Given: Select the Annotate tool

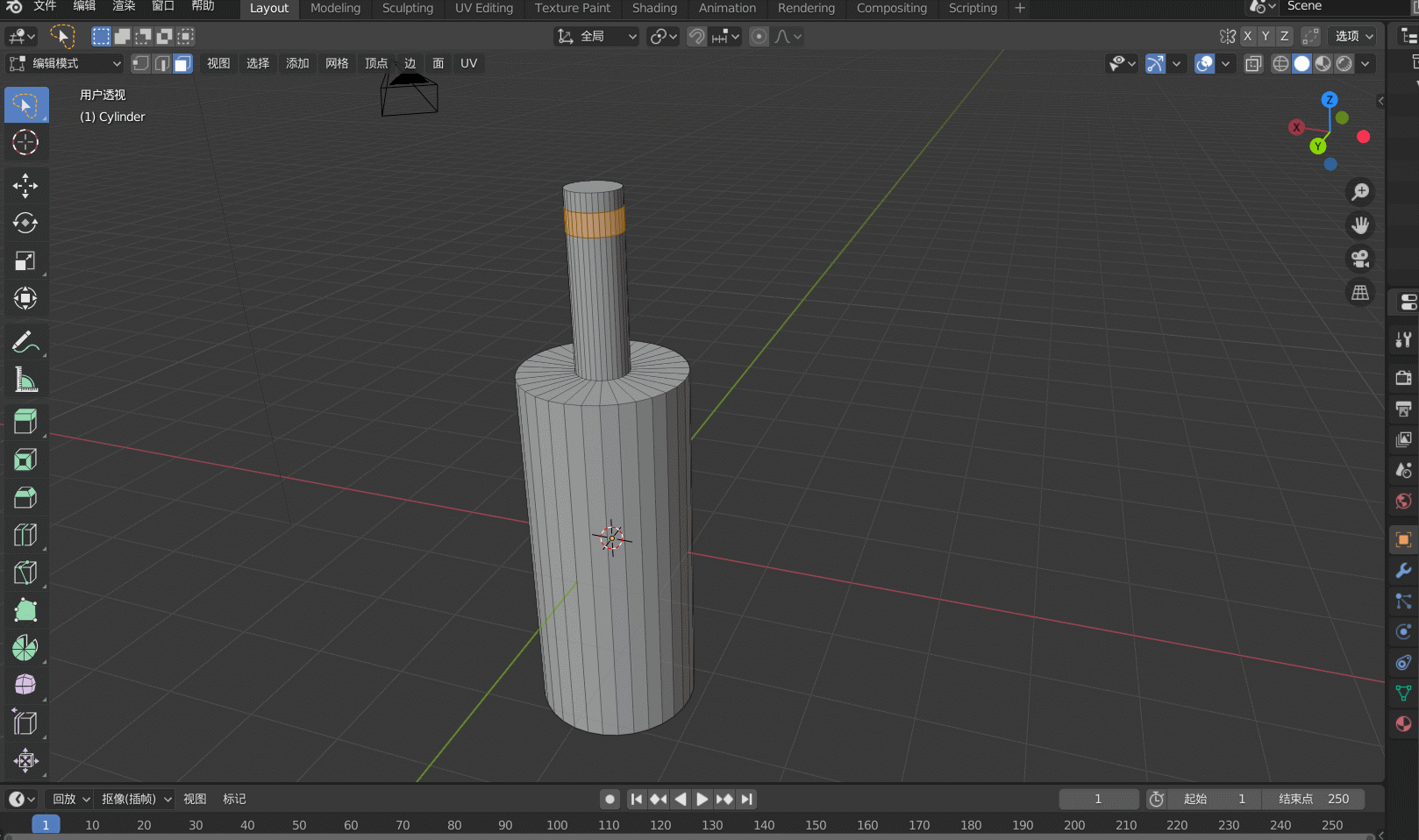Looking at the screenshot, I should coord(25,342).
